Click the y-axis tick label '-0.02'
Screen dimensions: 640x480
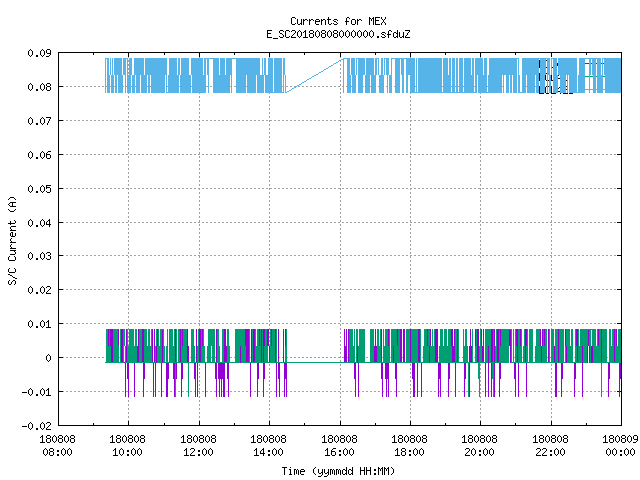[37, 426]
